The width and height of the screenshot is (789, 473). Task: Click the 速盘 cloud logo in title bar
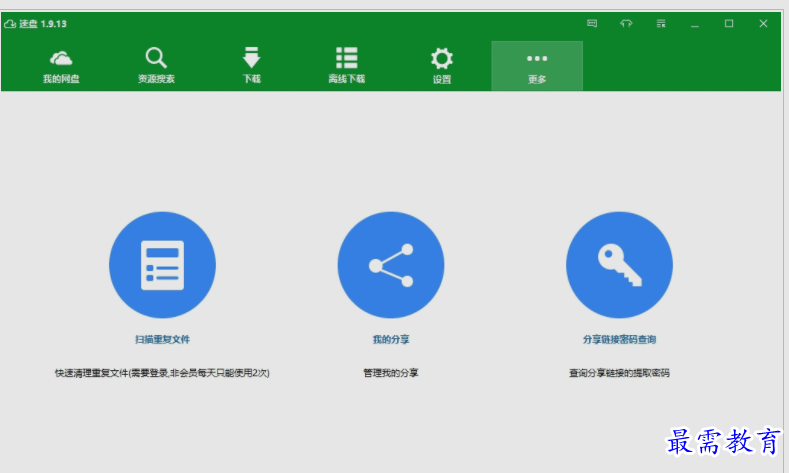(x=10, y=24)
